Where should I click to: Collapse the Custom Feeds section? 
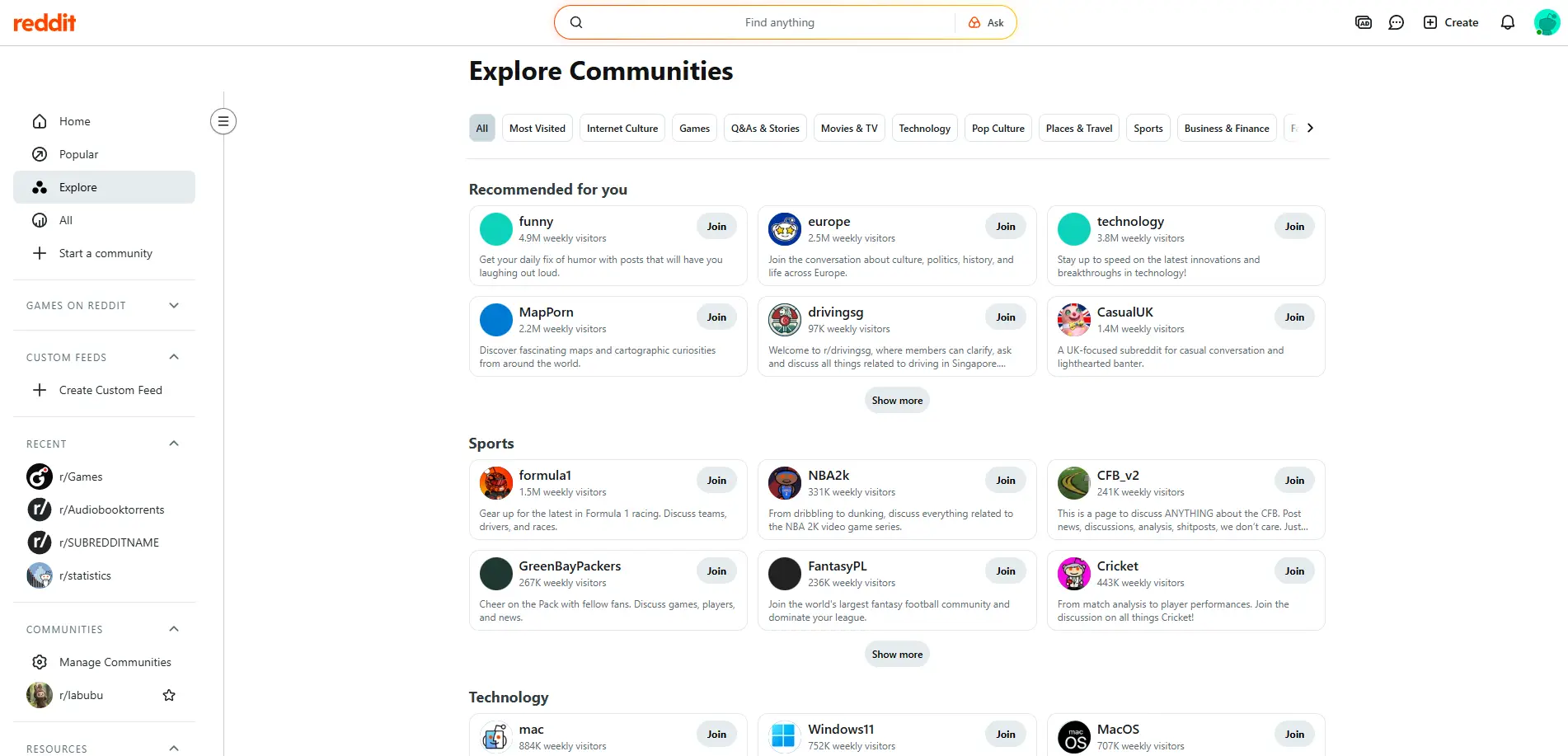coord(174,357)
